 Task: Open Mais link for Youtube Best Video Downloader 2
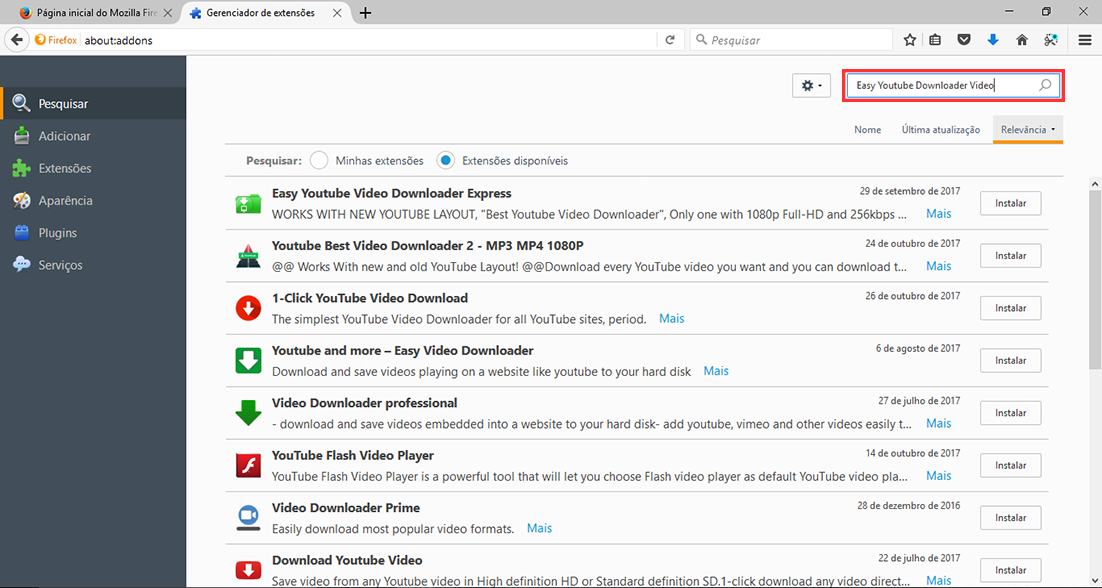point(938,266)
